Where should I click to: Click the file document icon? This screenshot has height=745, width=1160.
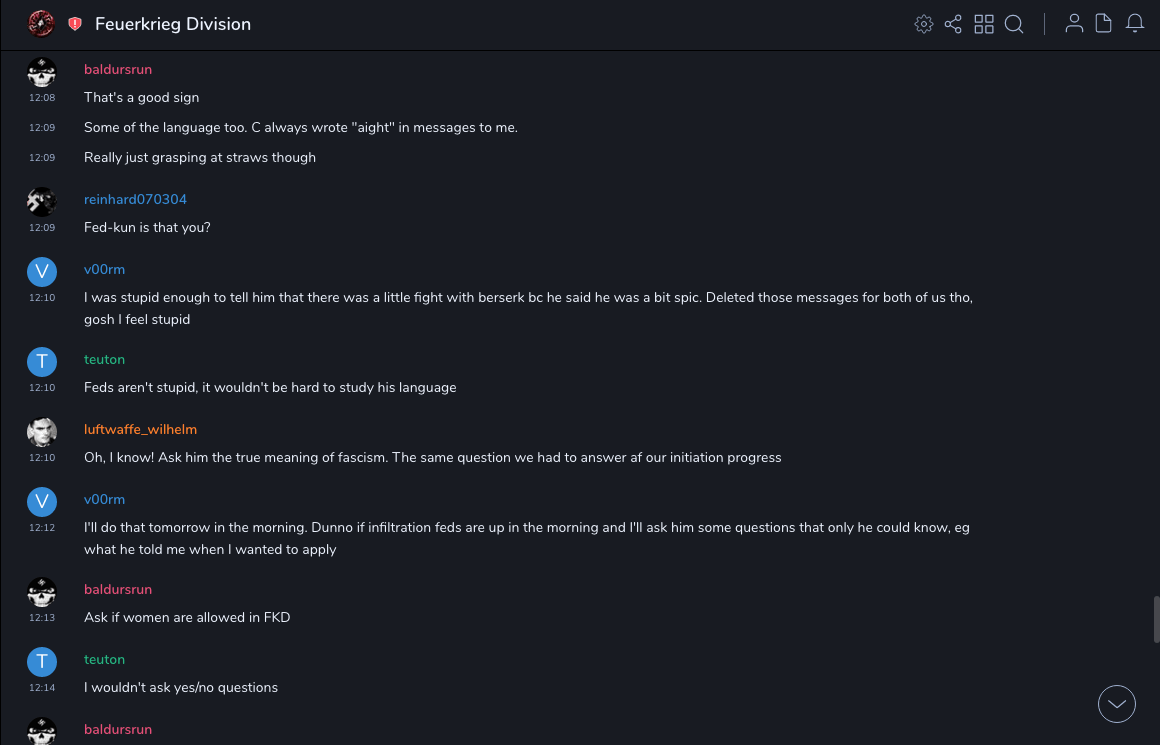click(x=1104, y=24)
